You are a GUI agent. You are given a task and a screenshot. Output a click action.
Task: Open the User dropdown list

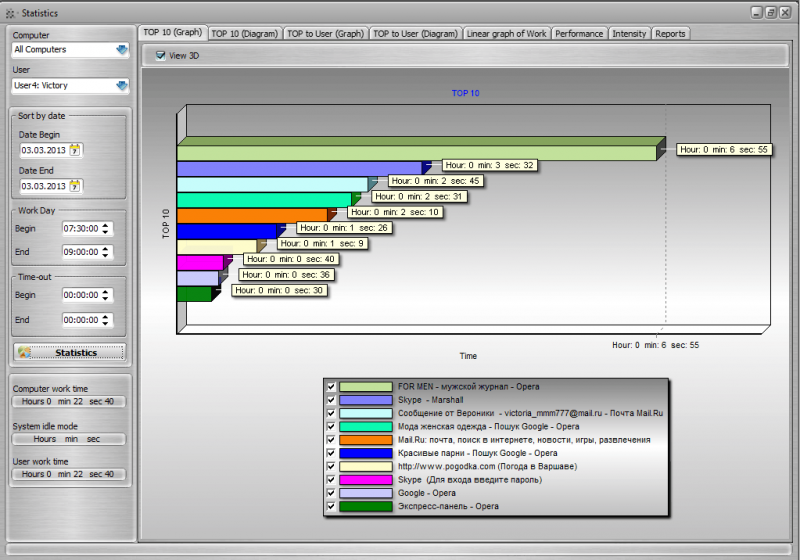coord(121,85)
